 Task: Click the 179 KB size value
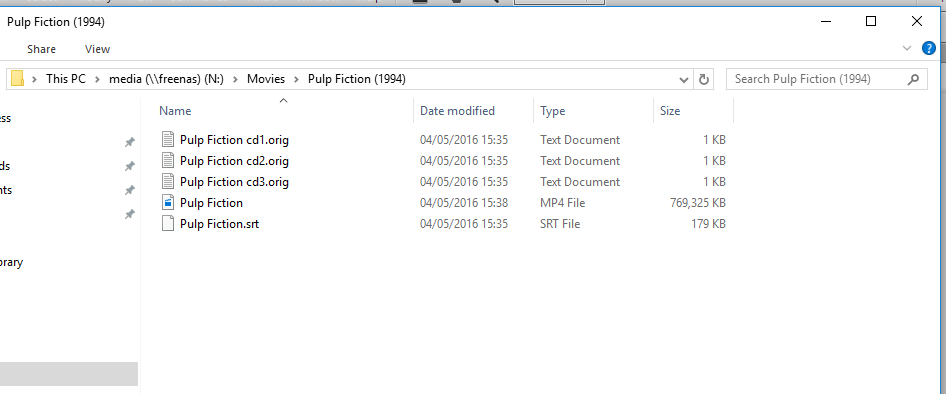tap(708, 224)
